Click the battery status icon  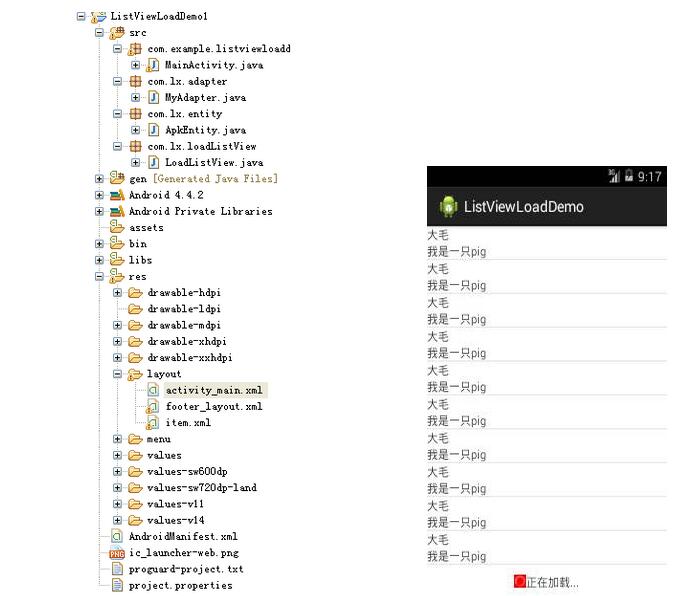[628, 176]
